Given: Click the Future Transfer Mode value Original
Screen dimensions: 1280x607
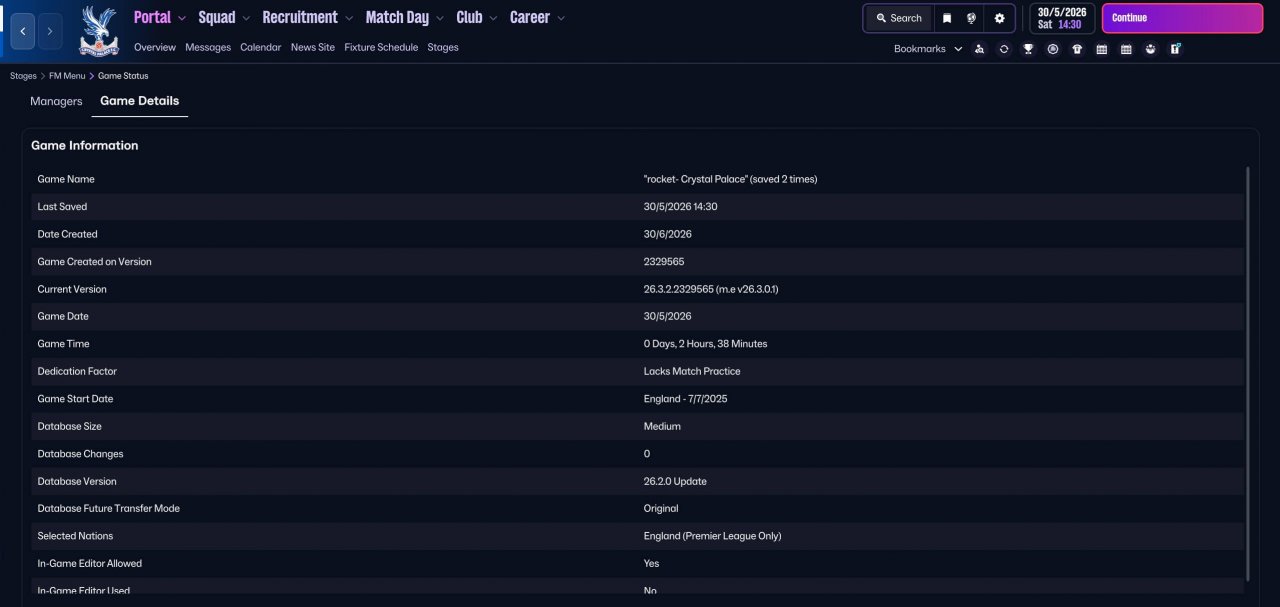Looking at the screenshot, I should [661, 509].
